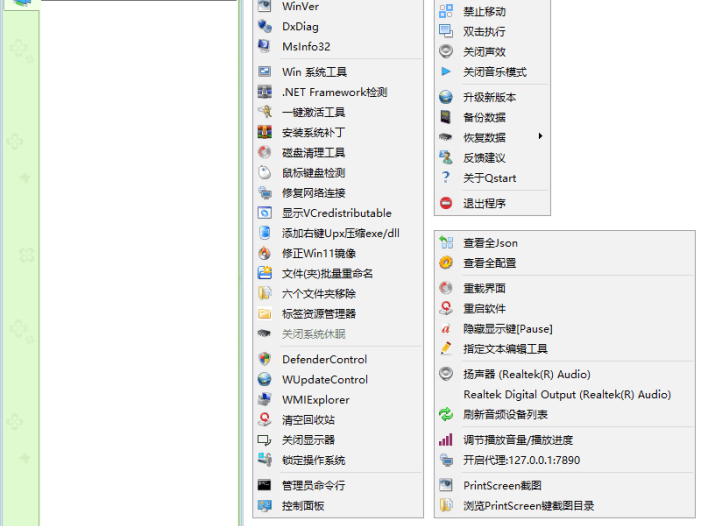
Task: Click the 控制面板 icon
Action: [265, 505]
